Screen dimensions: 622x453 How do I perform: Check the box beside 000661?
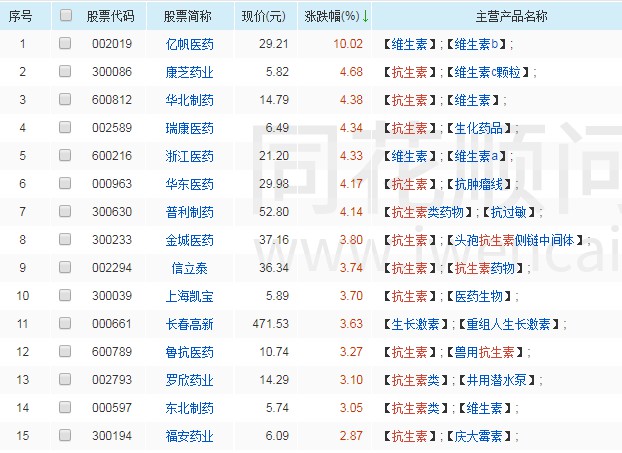coord(65,323)
